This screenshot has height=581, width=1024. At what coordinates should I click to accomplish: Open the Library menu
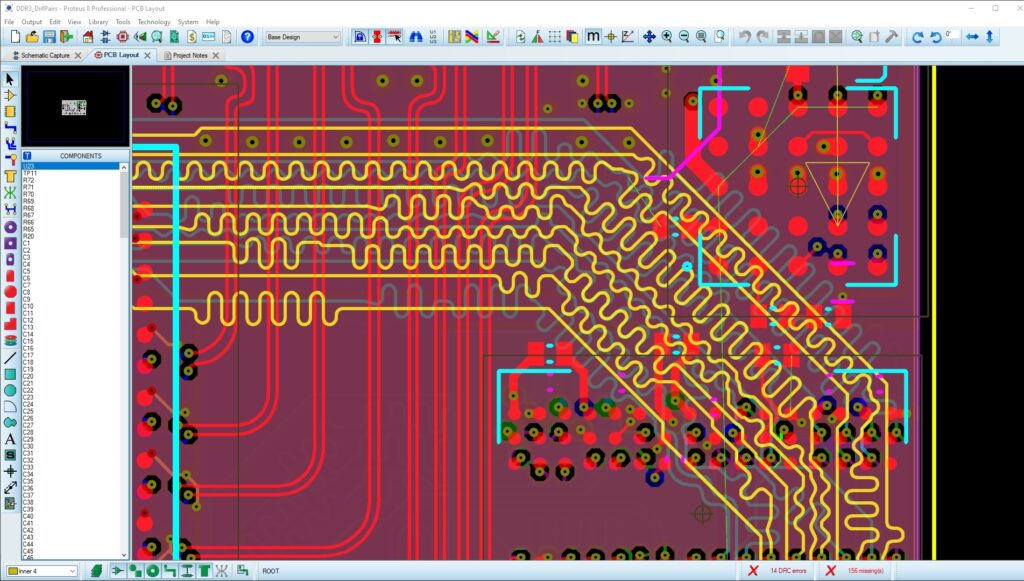coord(98,22)
